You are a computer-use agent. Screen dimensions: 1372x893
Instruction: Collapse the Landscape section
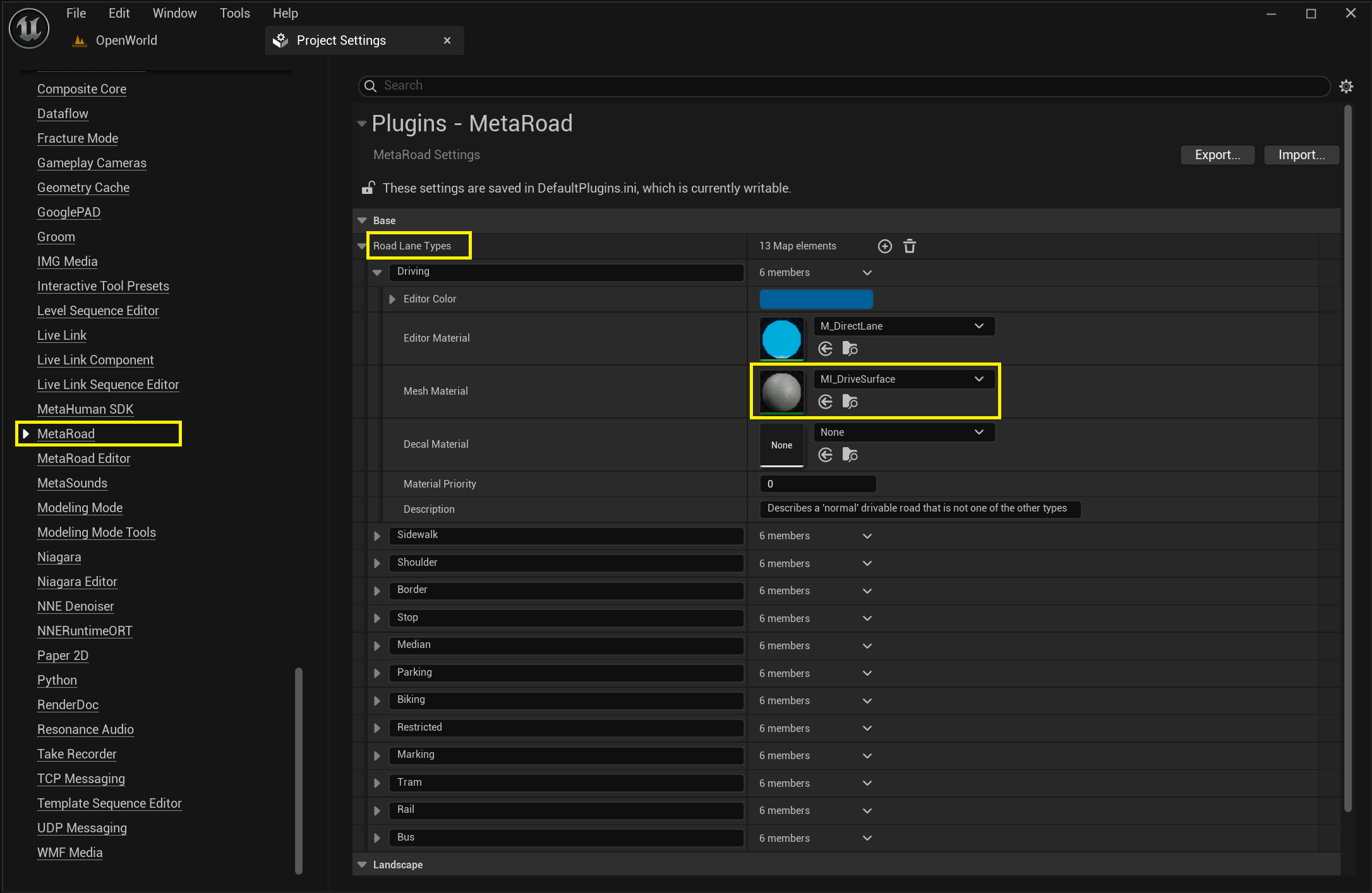coord(362,865)
